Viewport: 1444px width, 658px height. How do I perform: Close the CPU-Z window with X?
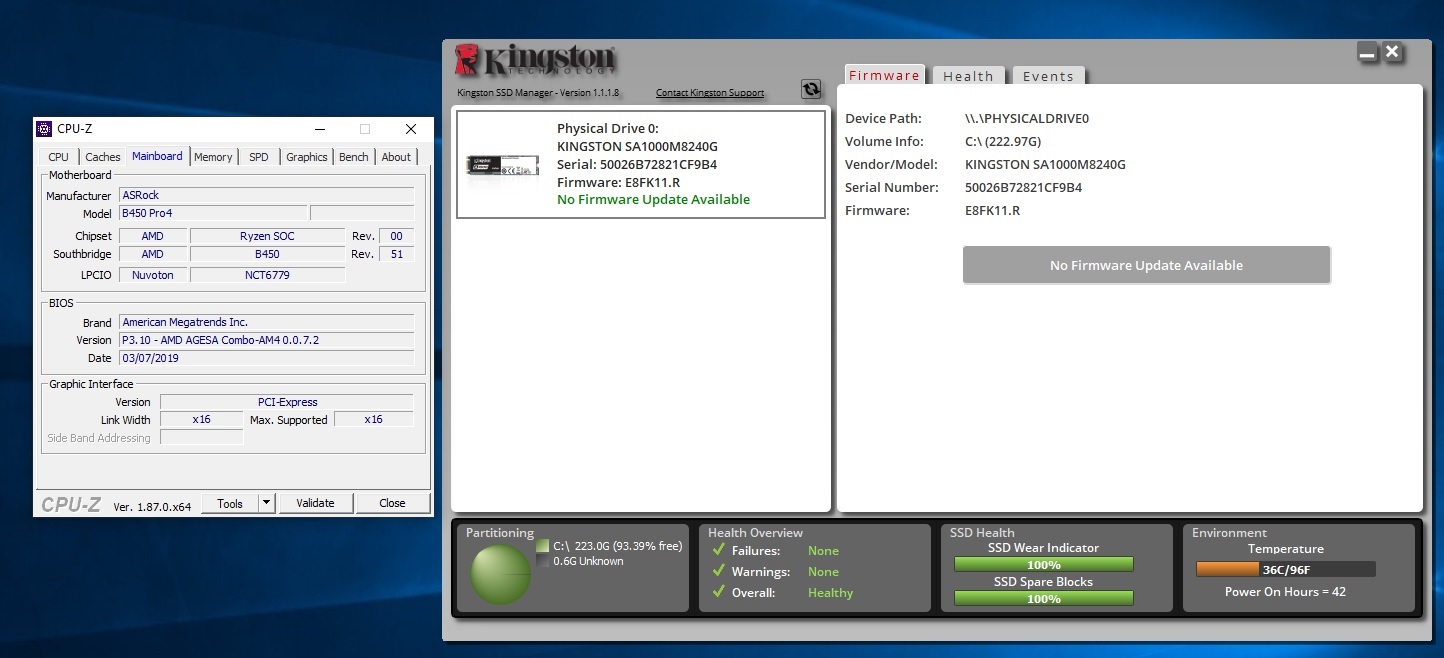(411, 129)
